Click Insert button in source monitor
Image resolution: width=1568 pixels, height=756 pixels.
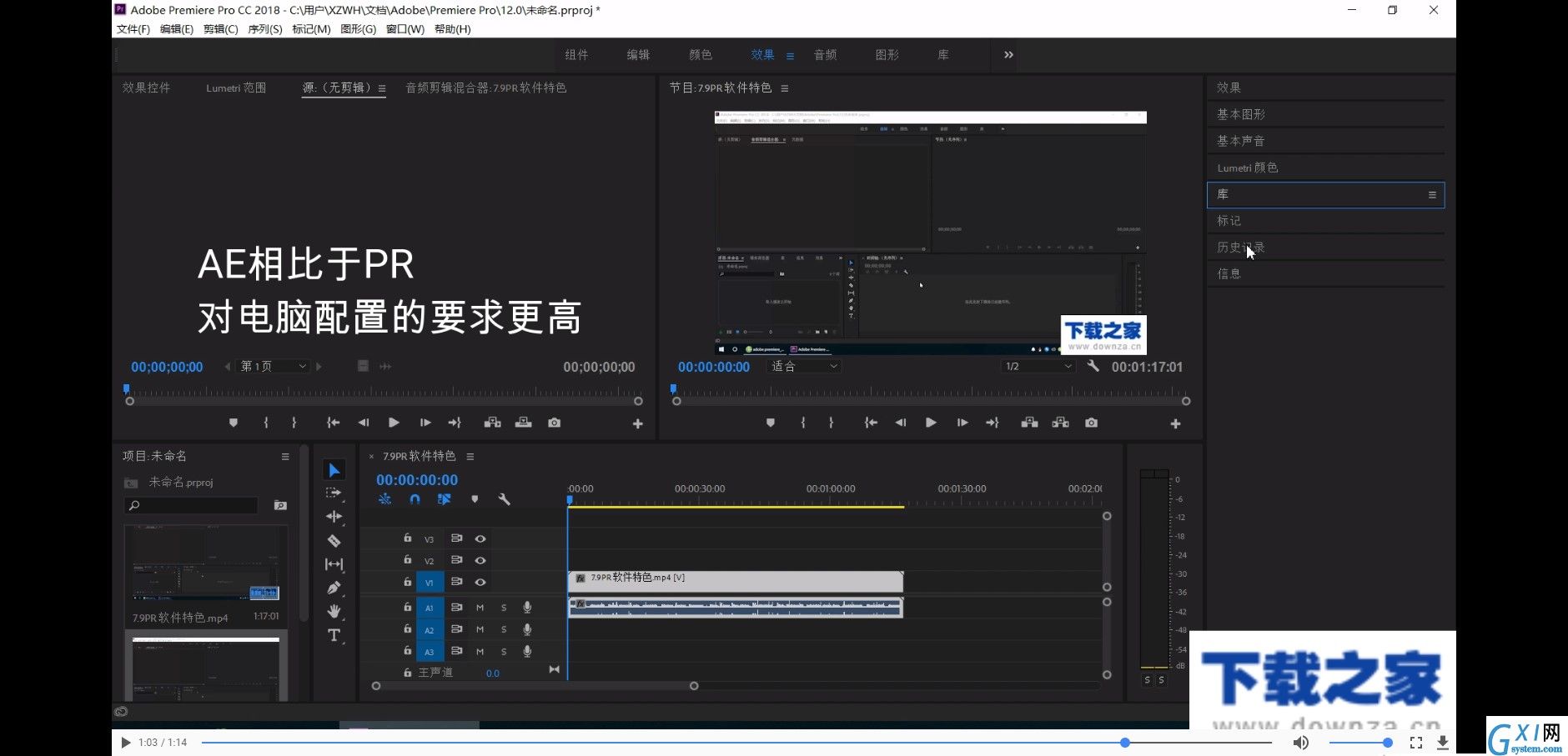pyautogui.click(x=492, y=423)
